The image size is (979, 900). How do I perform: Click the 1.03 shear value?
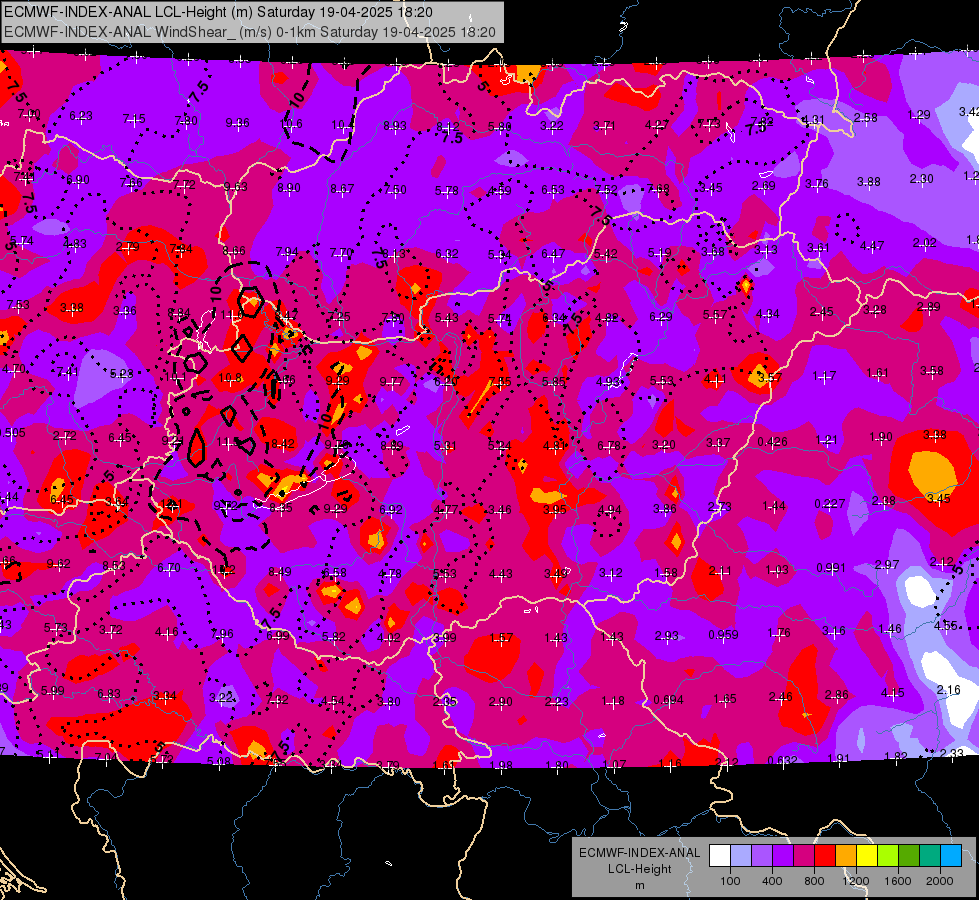tap(777, 570)
